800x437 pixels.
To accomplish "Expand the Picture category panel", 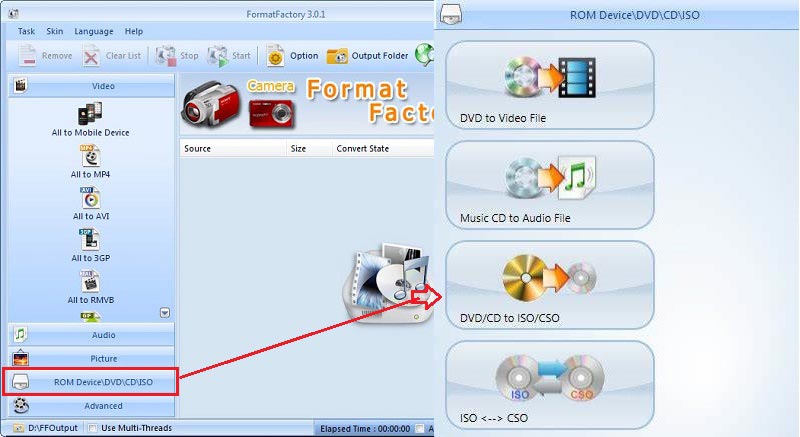I will click(90, 358).
